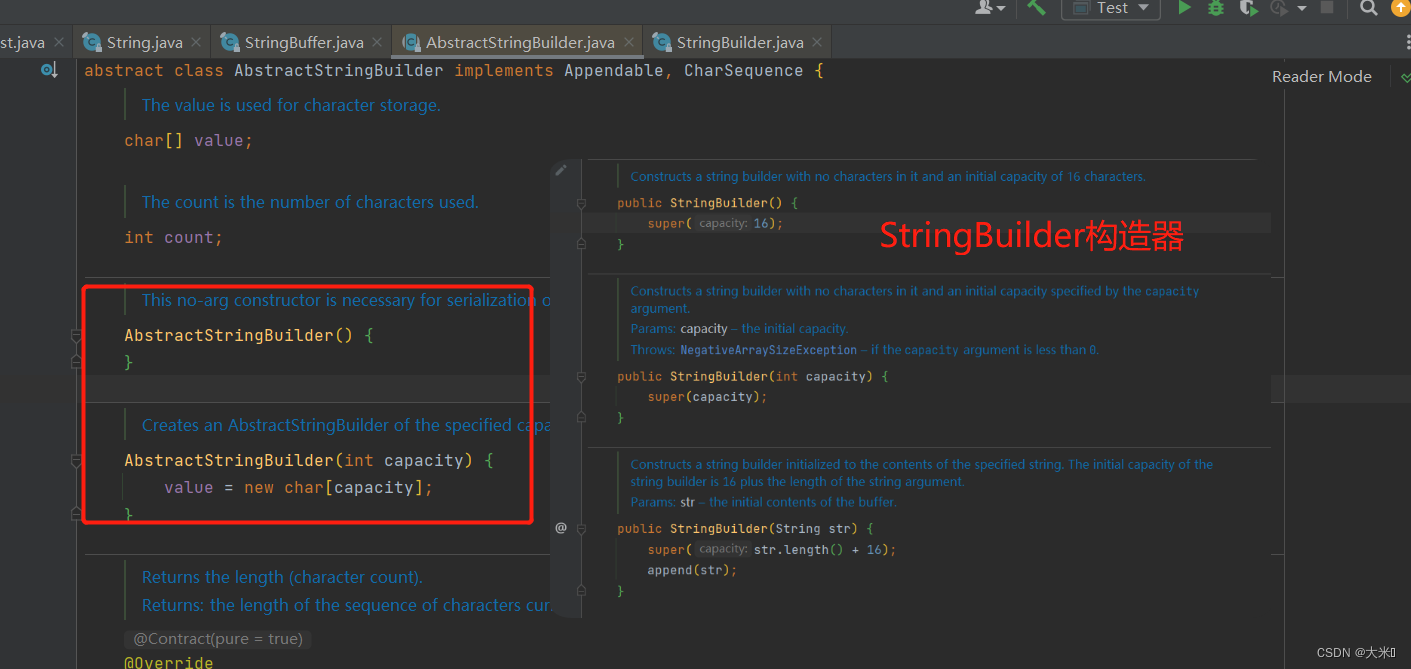Viewport: 1411px width, 669px height.
Task: Click 'The value is used for character storage' comment
Action: (x=291, y=105)
